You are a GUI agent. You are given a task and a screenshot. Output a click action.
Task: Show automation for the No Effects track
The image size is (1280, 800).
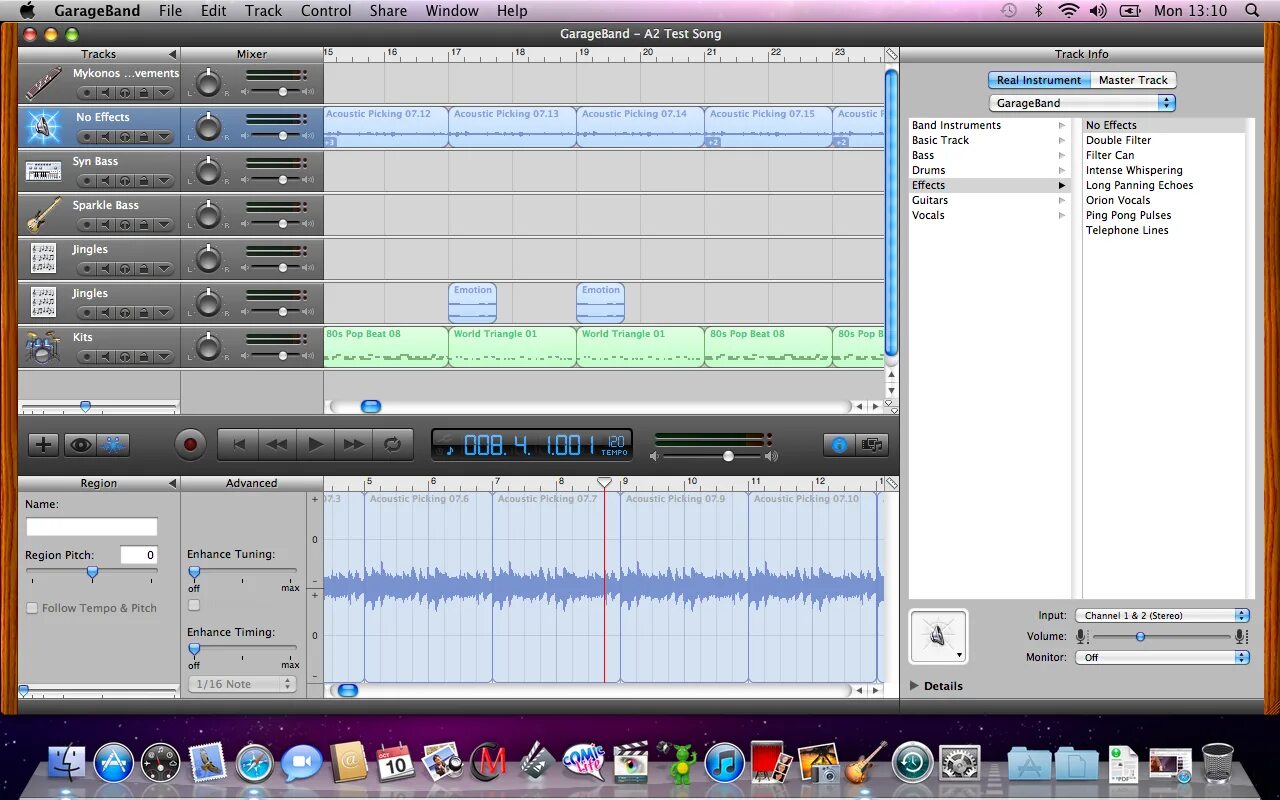(x=164, y=137)
